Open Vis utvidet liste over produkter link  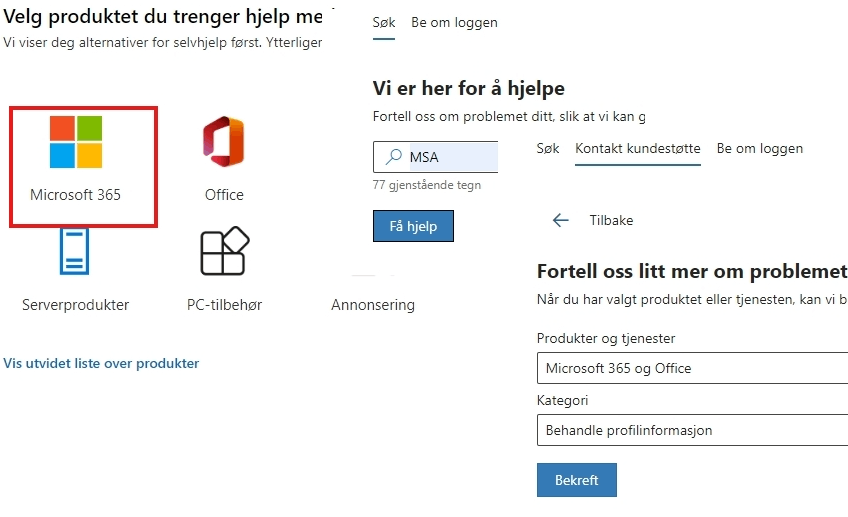point(101,363)
